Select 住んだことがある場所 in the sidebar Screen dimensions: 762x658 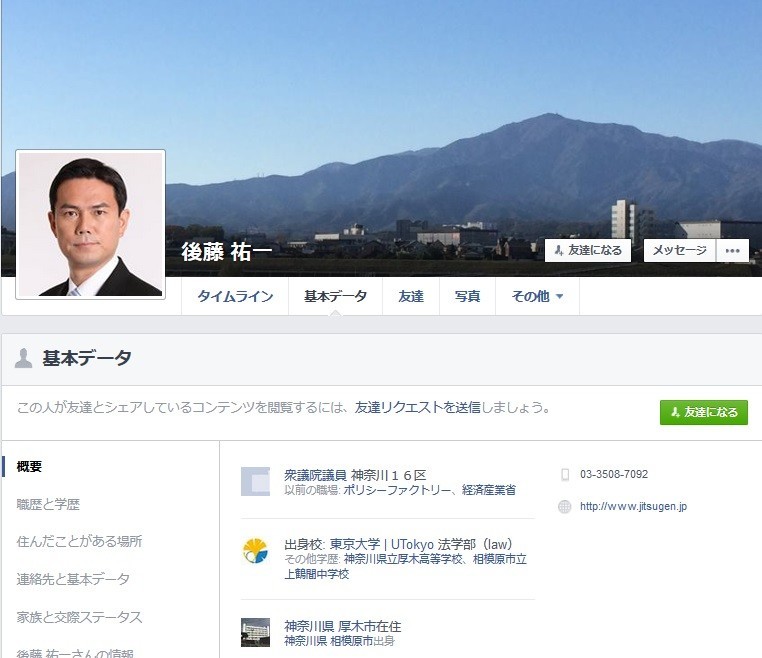[x=79, y=541]
